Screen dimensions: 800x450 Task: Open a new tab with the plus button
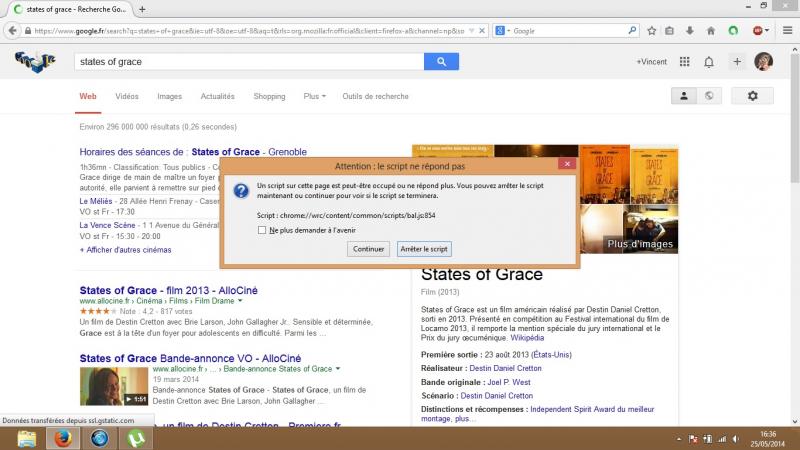(142, 9)
